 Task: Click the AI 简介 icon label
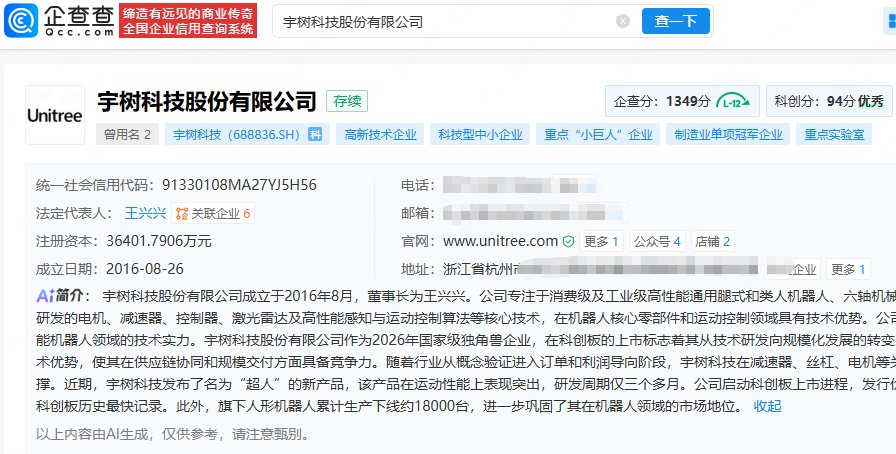[x=59, y=296]
